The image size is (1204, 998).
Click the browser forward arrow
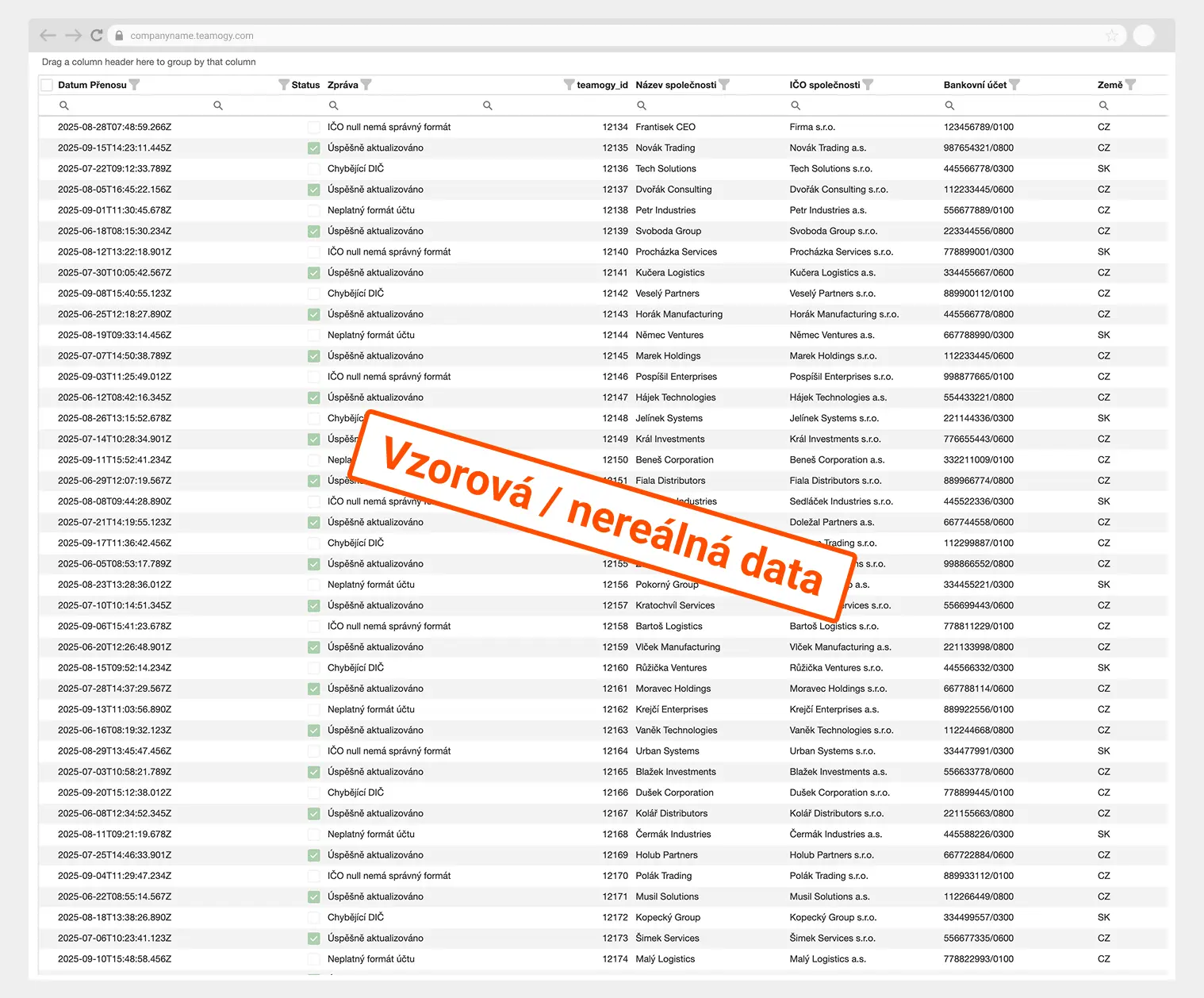73,36
